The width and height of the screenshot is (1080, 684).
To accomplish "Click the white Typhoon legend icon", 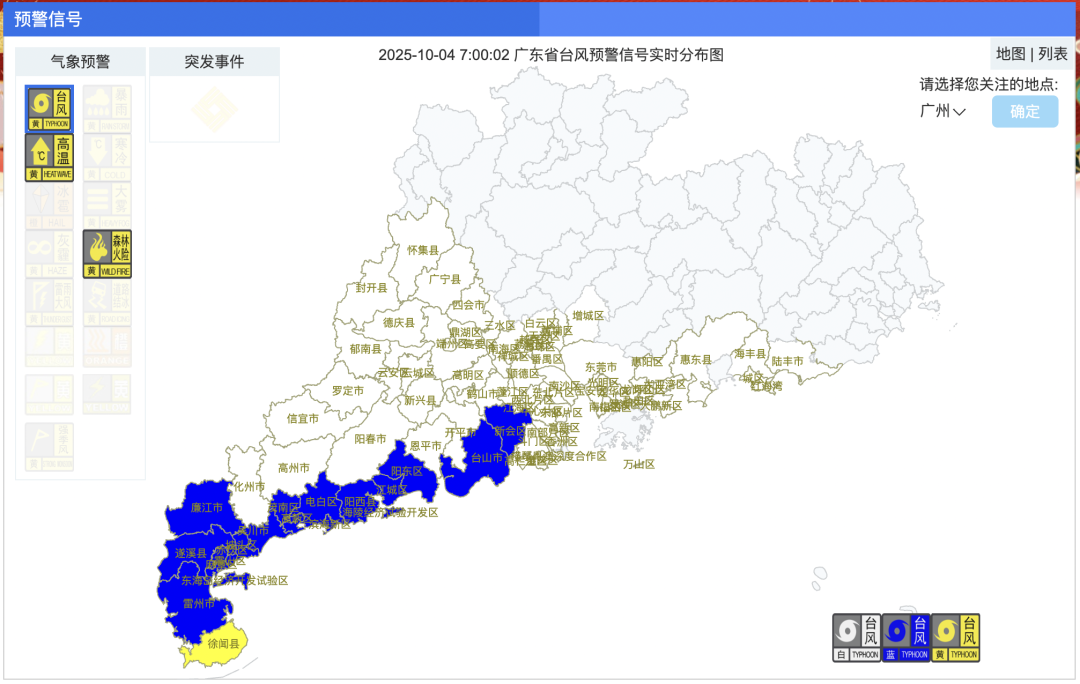I will click(856, 638).
